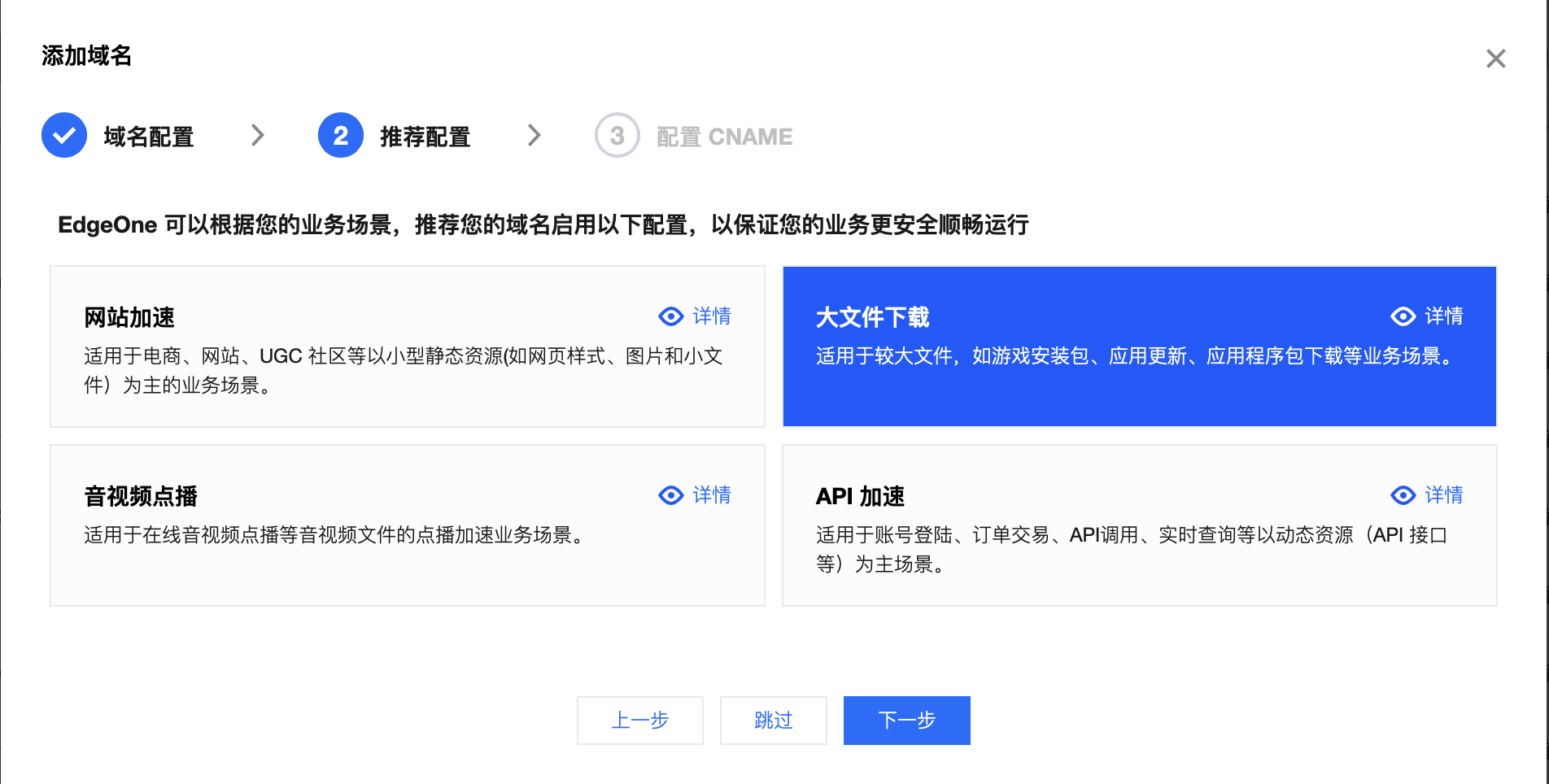Click the checkmark icon on step 域名配置
Viewport: 1549px width, 784px height.
click(64, 135)
